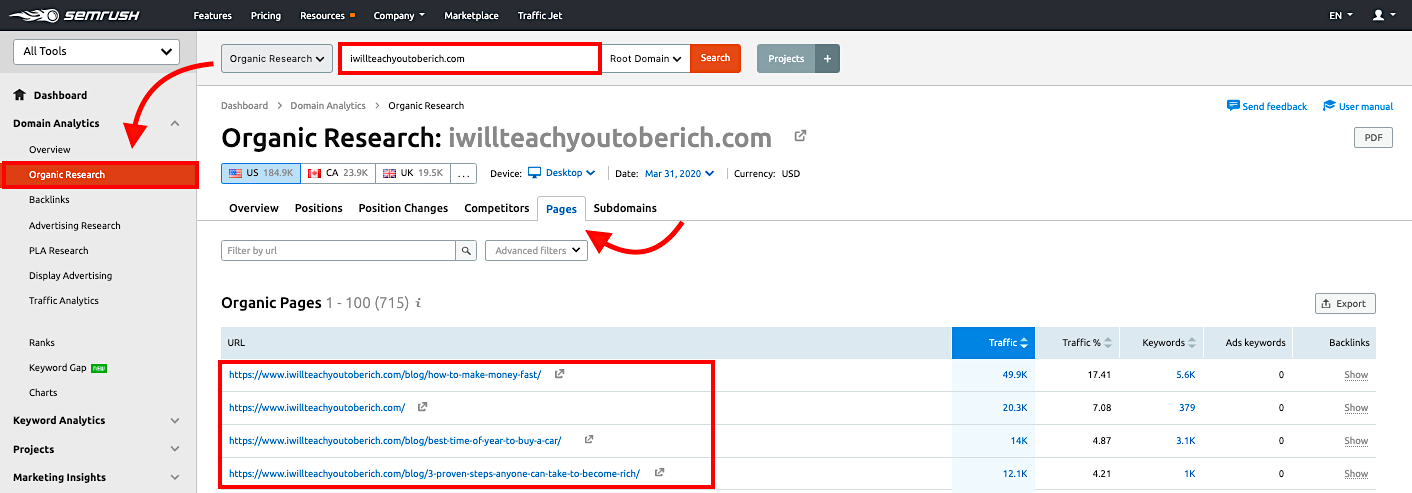1412x493 pixels.
Task: Open Traffic Jet in top navigation
Action: [540, 16]
